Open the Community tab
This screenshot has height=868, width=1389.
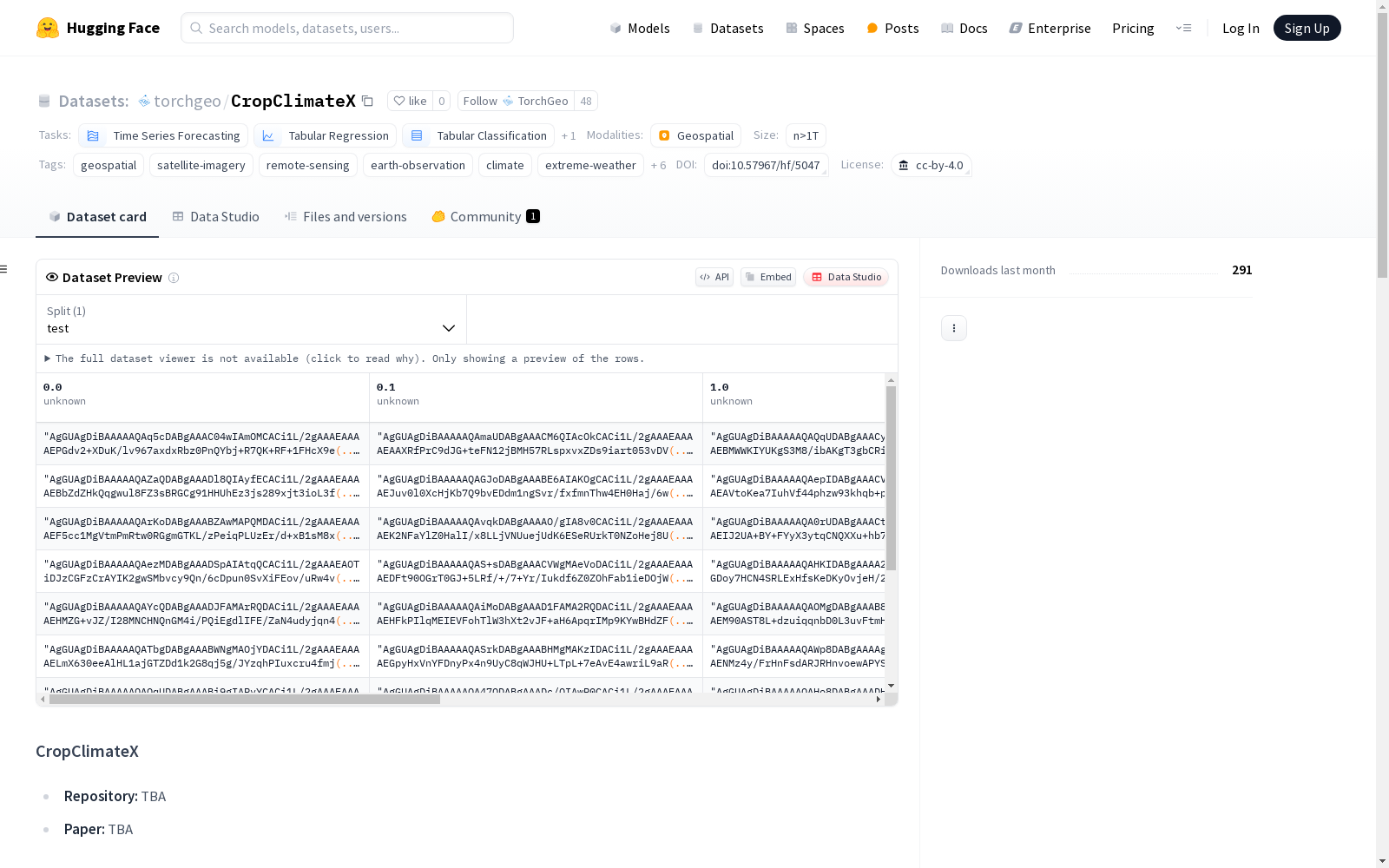(x=485, y=217)
